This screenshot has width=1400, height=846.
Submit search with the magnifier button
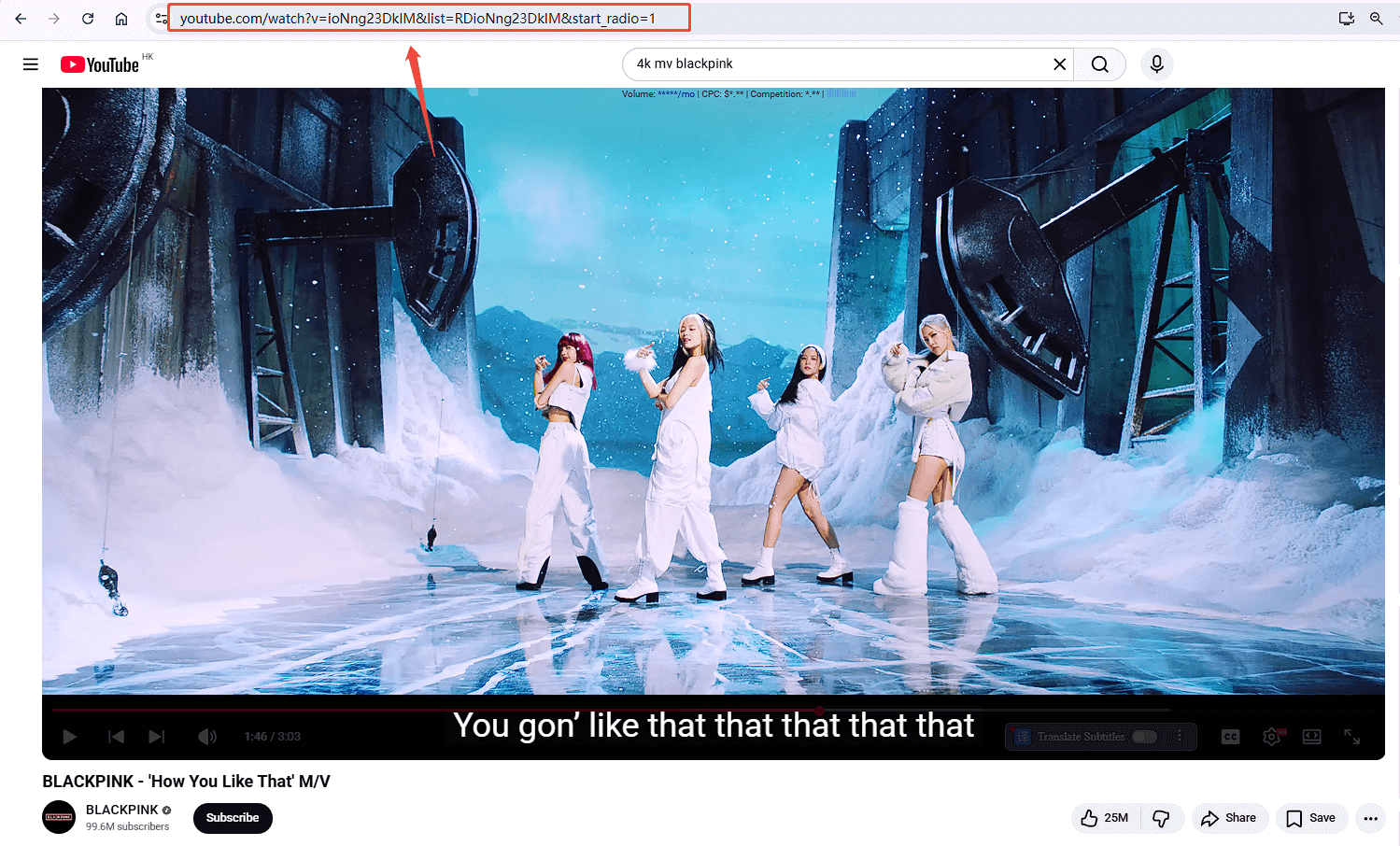[1100, 64]
